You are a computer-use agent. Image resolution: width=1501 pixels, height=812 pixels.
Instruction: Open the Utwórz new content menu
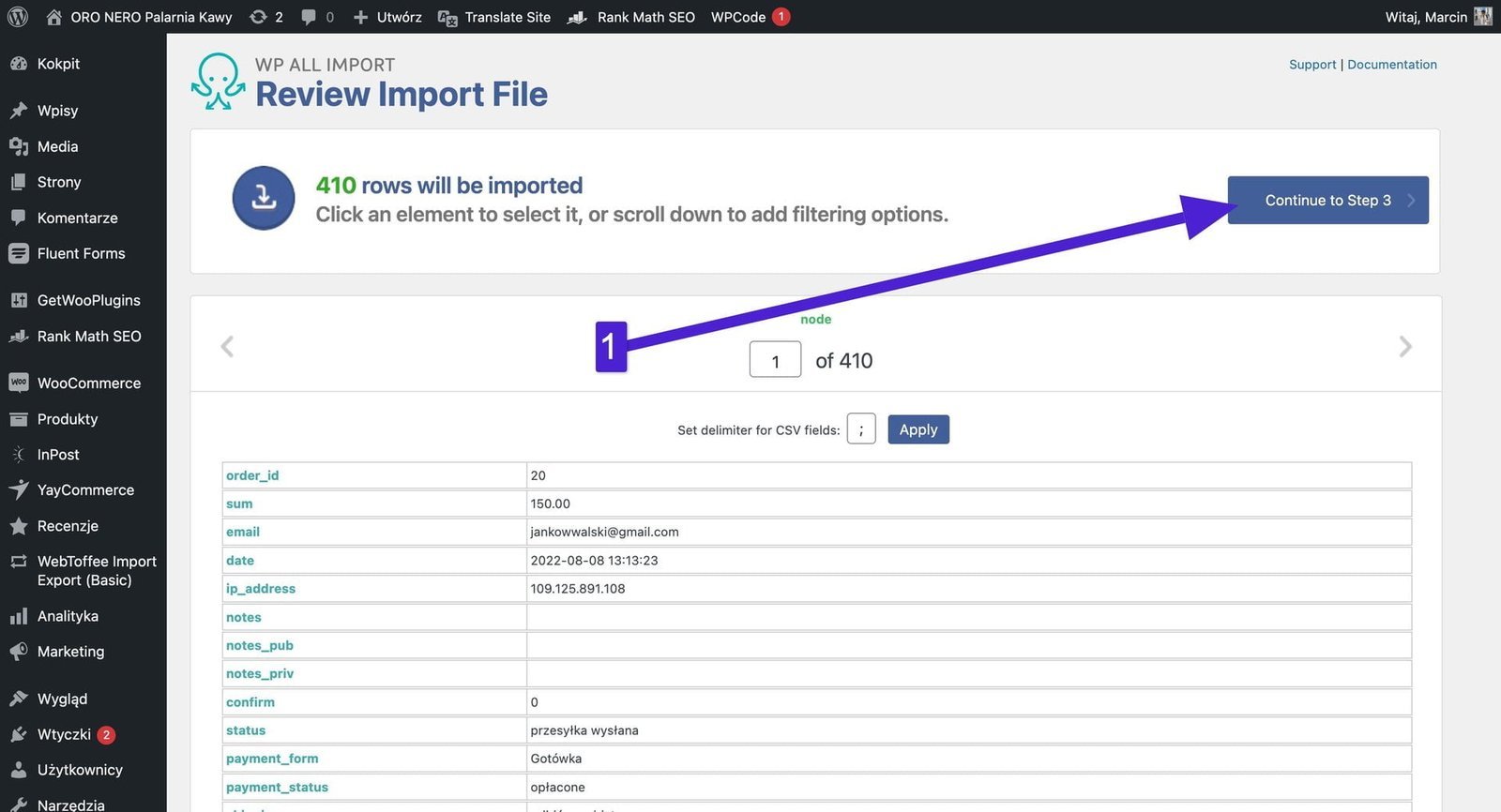click(387, 17)
